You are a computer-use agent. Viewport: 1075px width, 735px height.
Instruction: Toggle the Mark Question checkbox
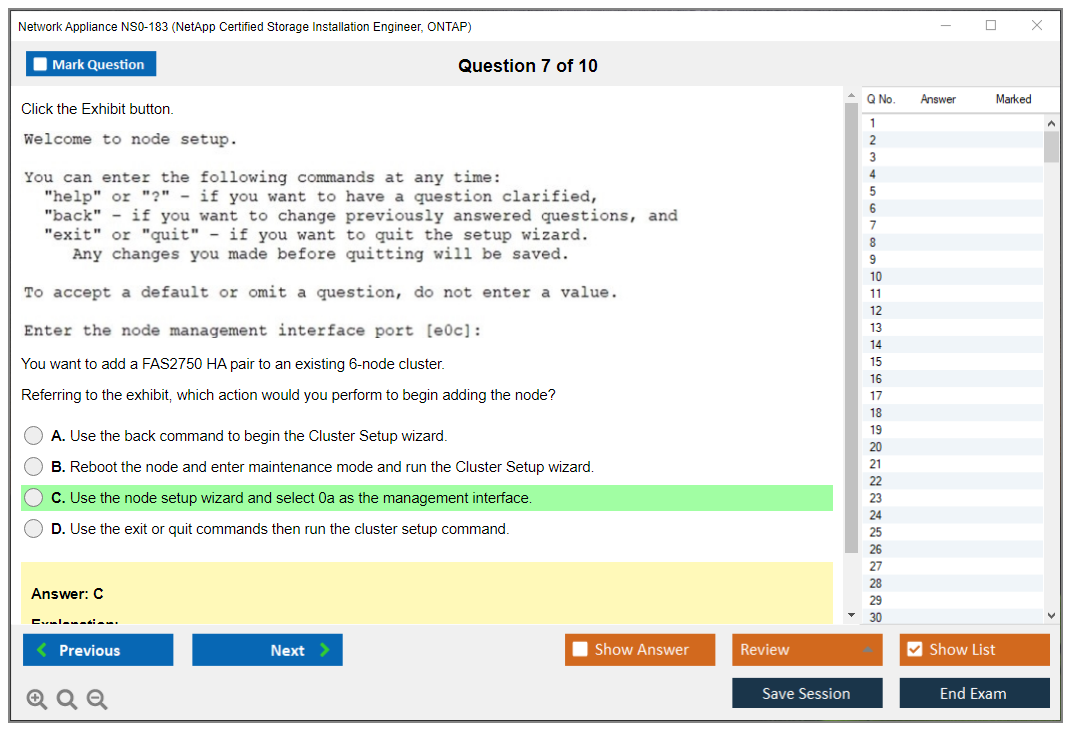[x=41, y=65]
